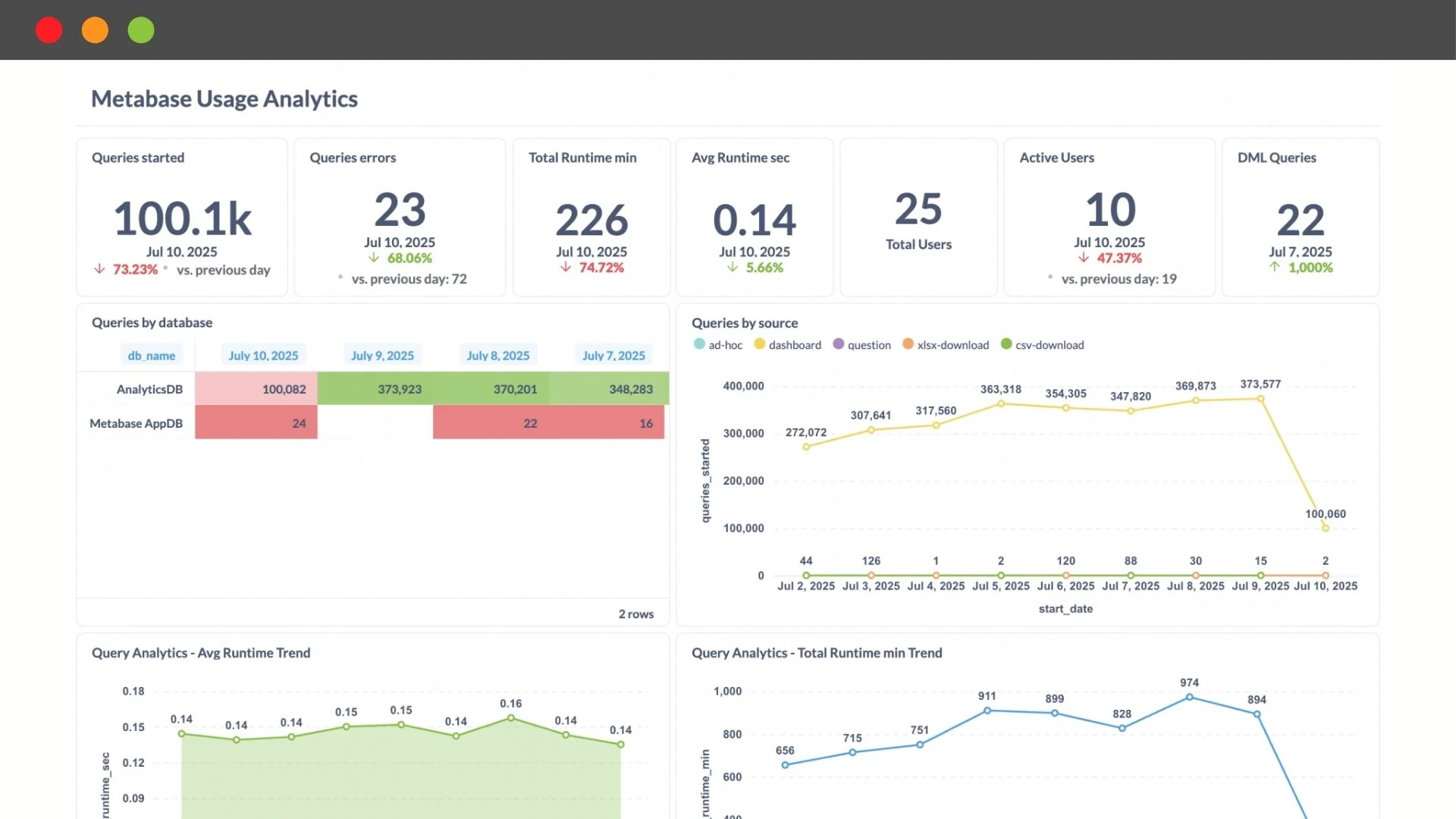Click the csv-download legend label
The image size is (1456, 819).
(x=1050, y=345)
